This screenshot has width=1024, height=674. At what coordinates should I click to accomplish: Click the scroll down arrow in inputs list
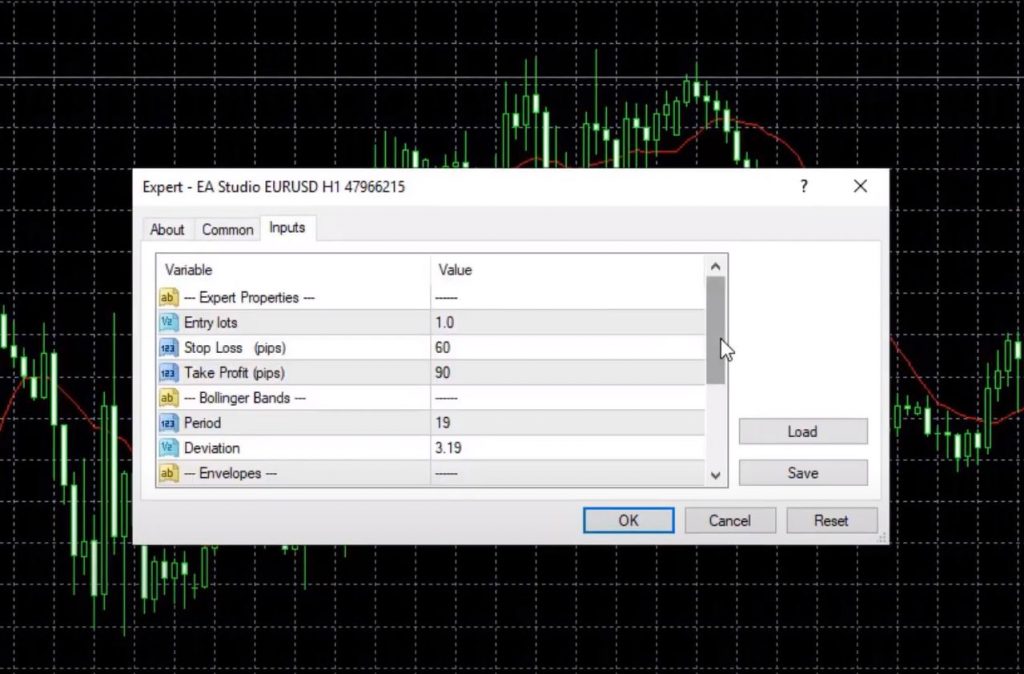(715, 476)
